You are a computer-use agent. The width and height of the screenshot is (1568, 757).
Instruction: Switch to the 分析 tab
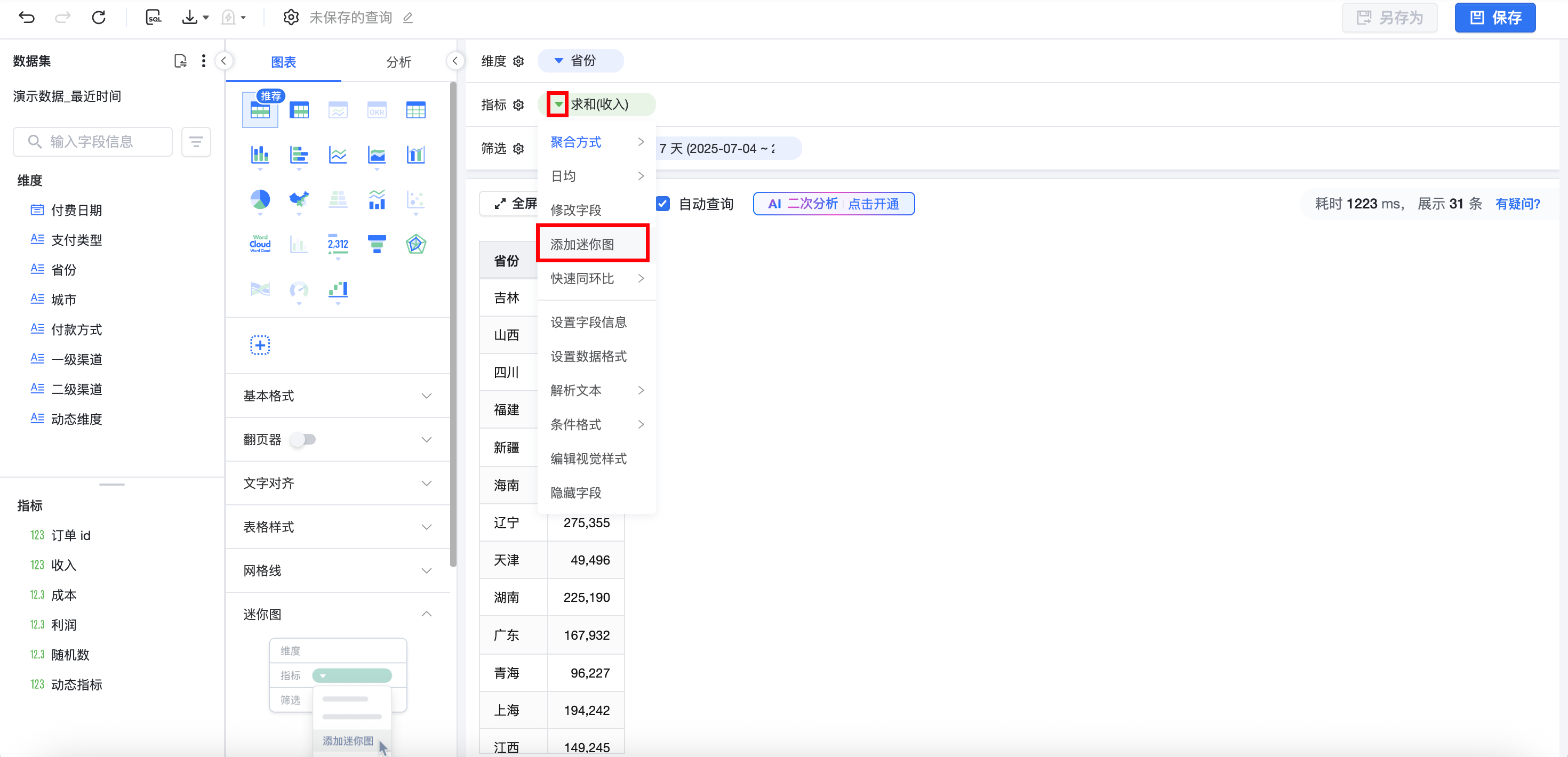click(398, 61)
